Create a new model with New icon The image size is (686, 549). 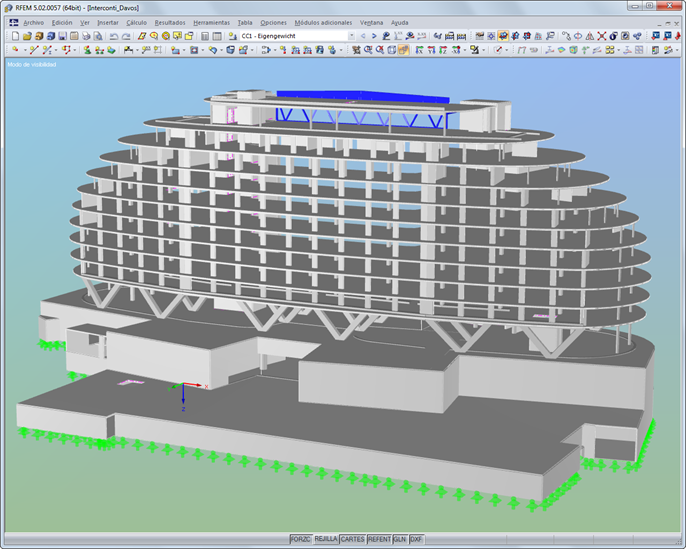[x=15, y=36]
